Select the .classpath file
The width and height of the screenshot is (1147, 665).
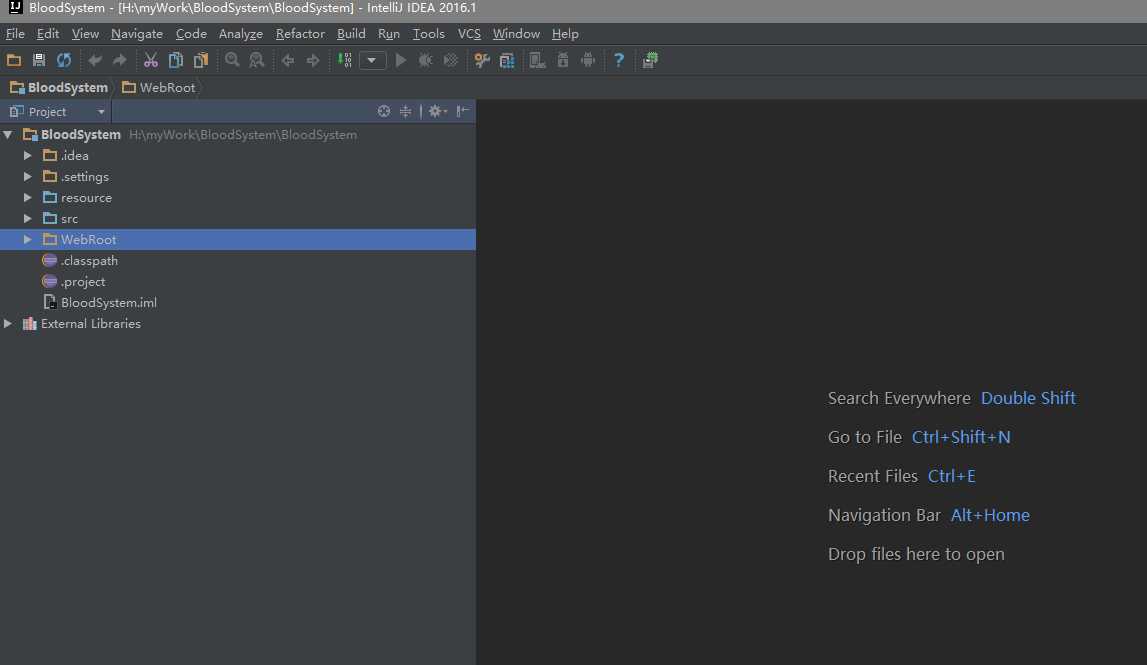(x=89, y=260)
